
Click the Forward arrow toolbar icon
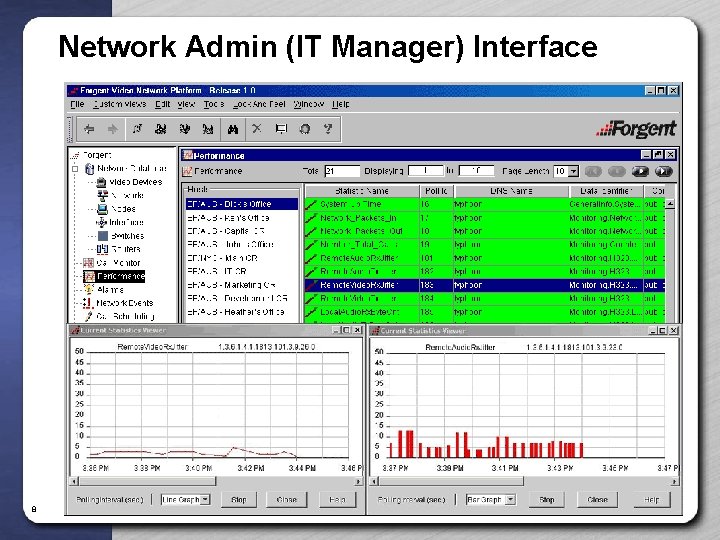pyautogui.click(x=112, y=129)
